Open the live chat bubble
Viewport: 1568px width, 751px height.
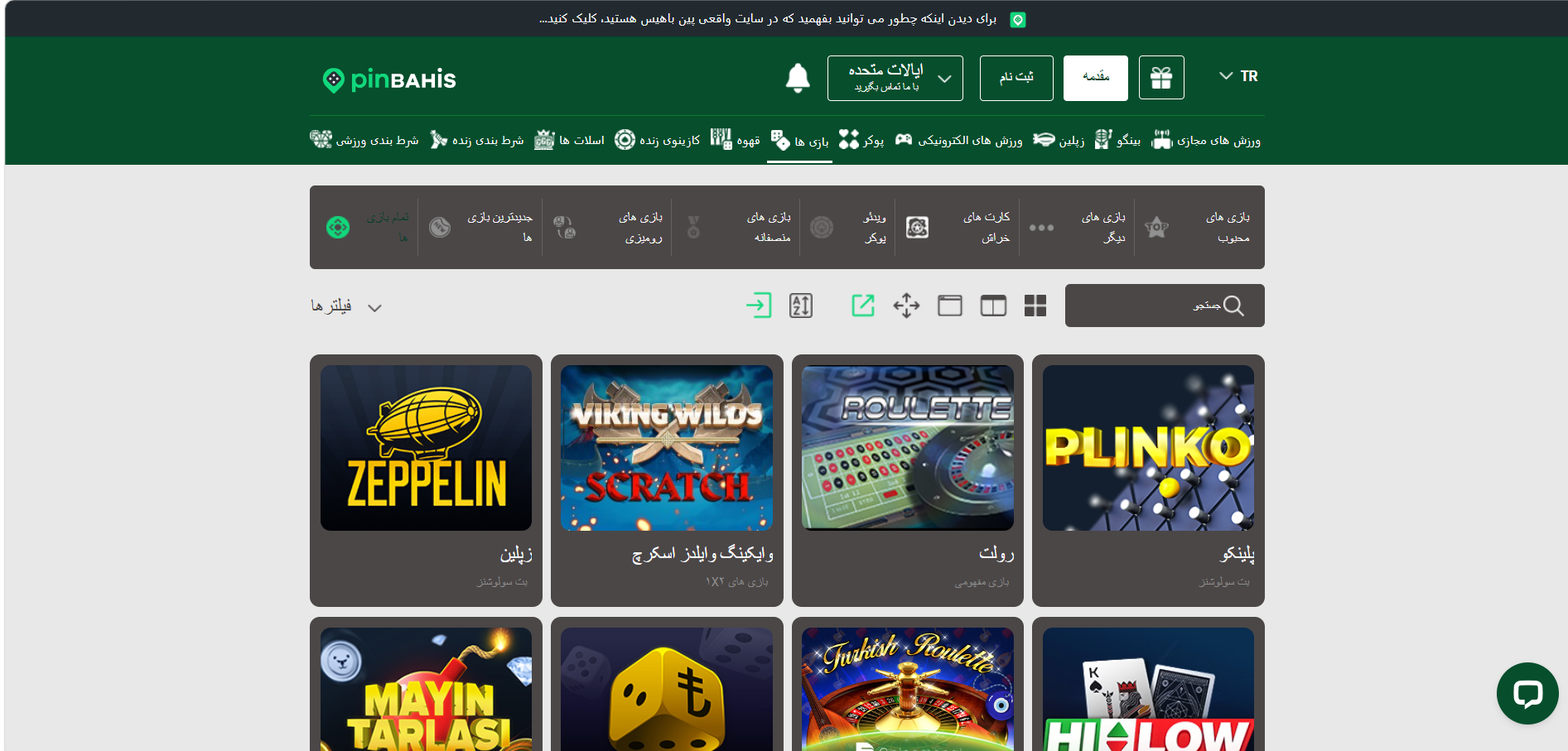click(x=1527, y=693)
